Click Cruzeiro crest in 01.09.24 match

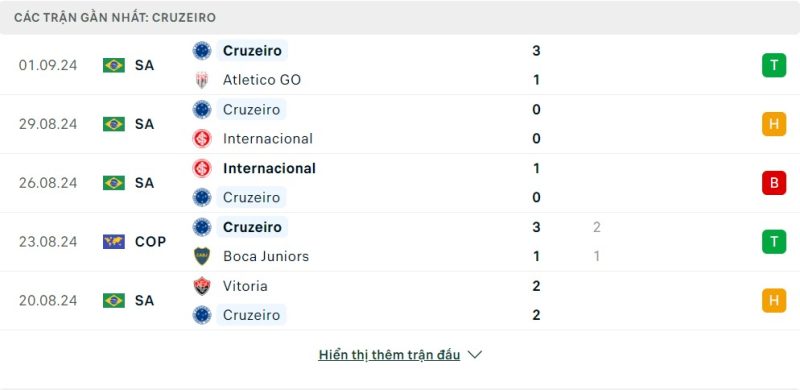[202, 51]
